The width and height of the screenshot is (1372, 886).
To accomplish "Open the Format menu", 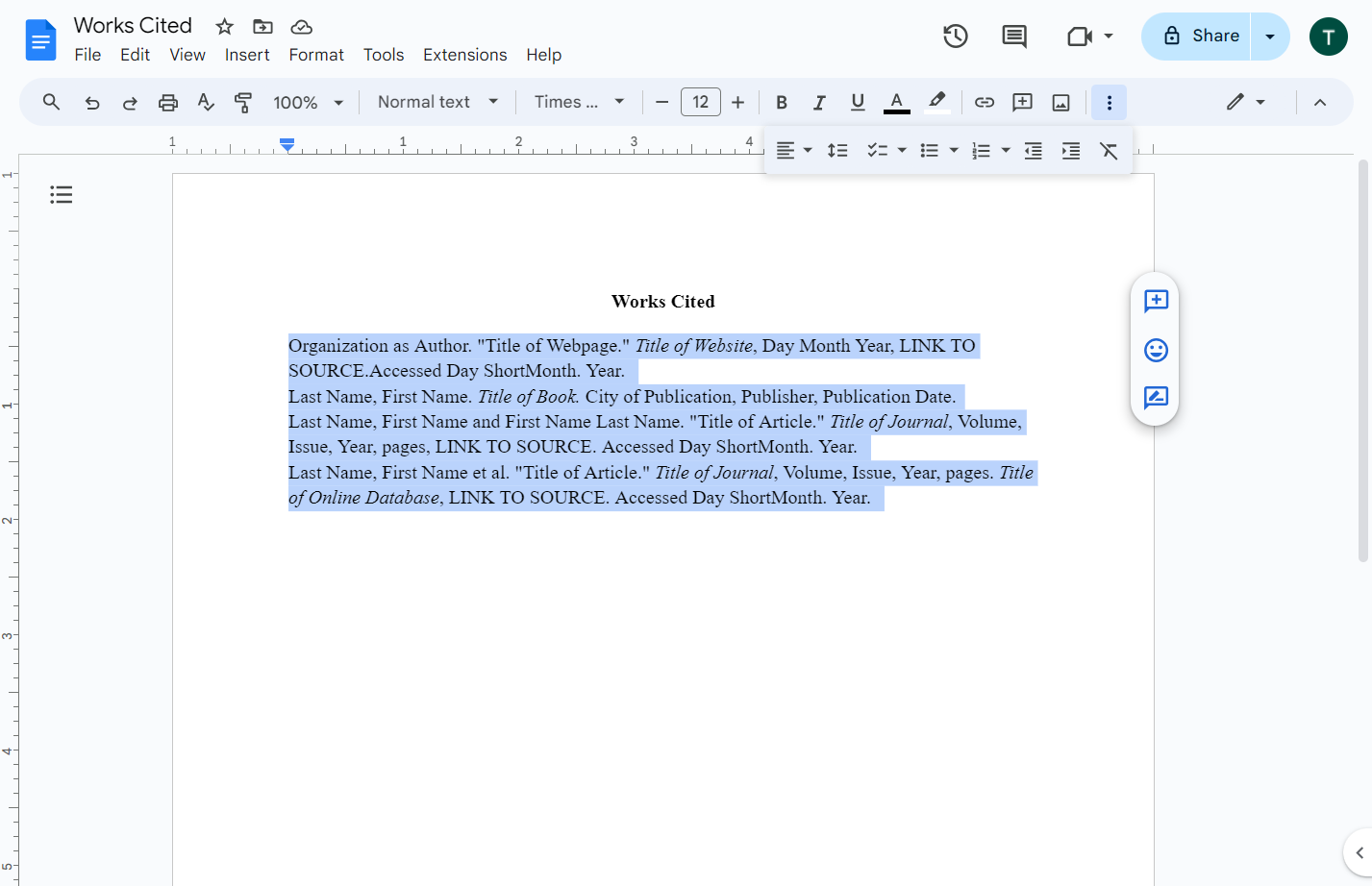I will tap(316, 55).
